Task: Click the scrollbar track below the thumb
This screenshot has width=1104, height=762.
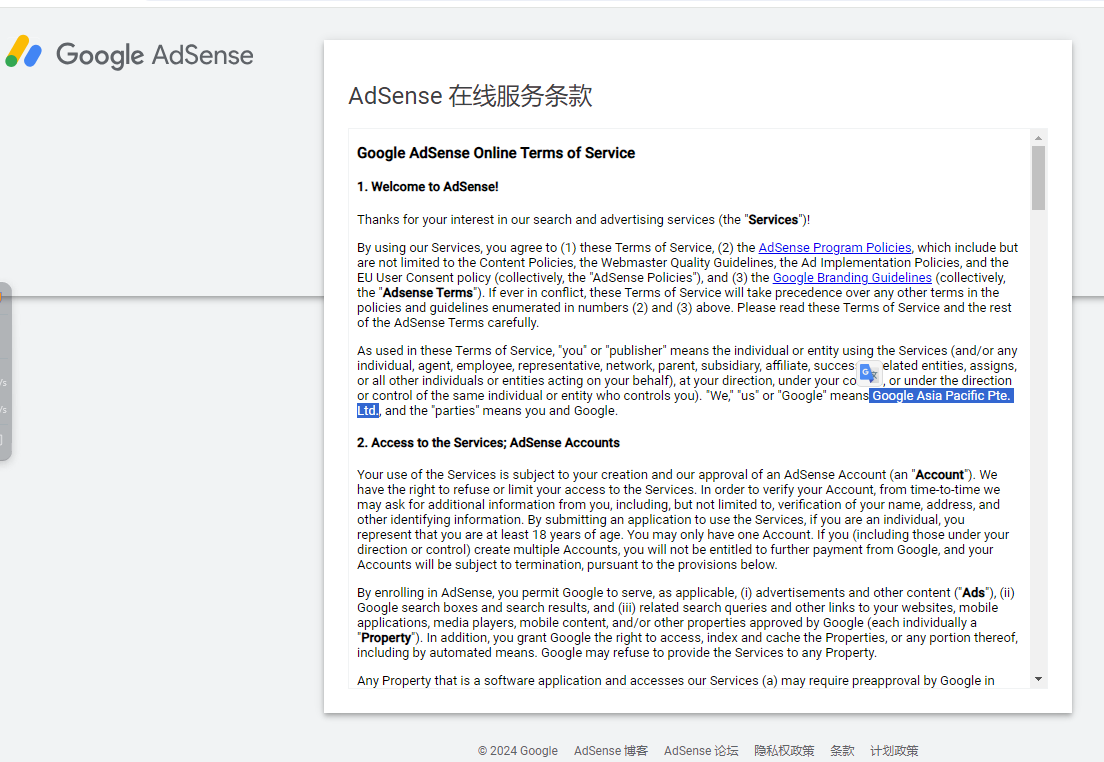Action: pyautogui.click(x=1038, y=450)
